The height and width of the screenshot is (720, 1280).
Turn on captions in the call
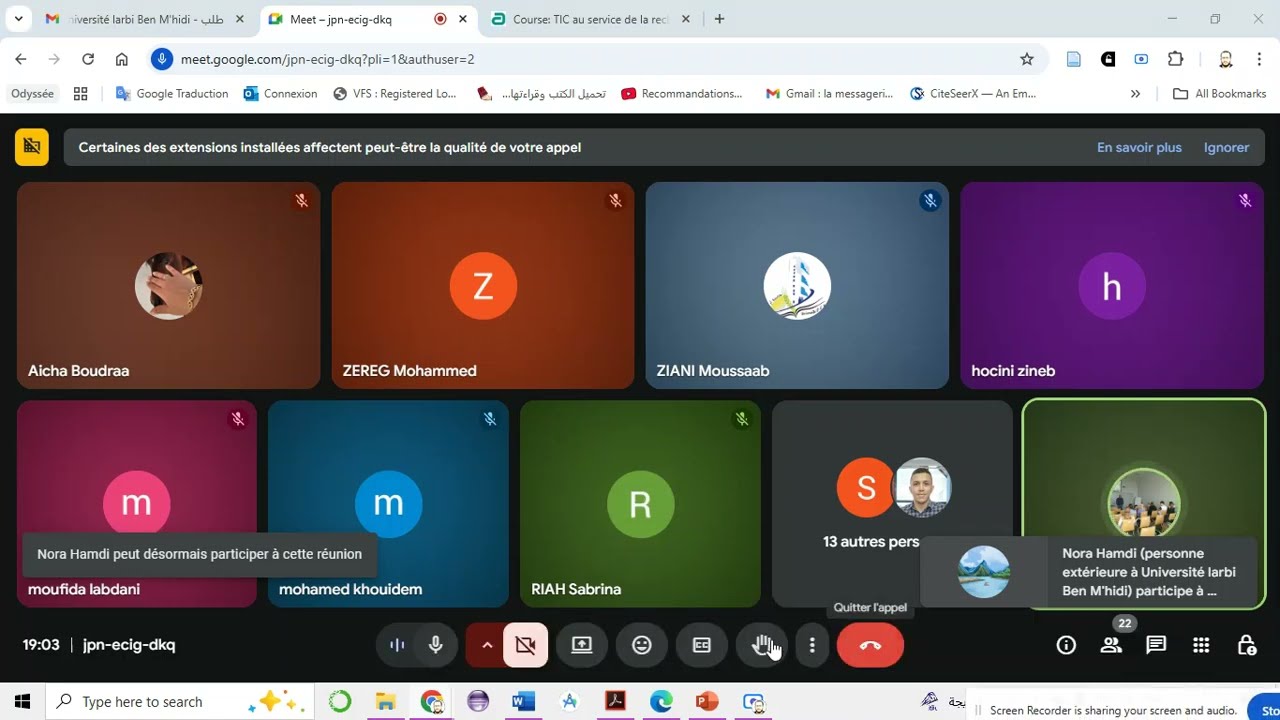point(702,645)
